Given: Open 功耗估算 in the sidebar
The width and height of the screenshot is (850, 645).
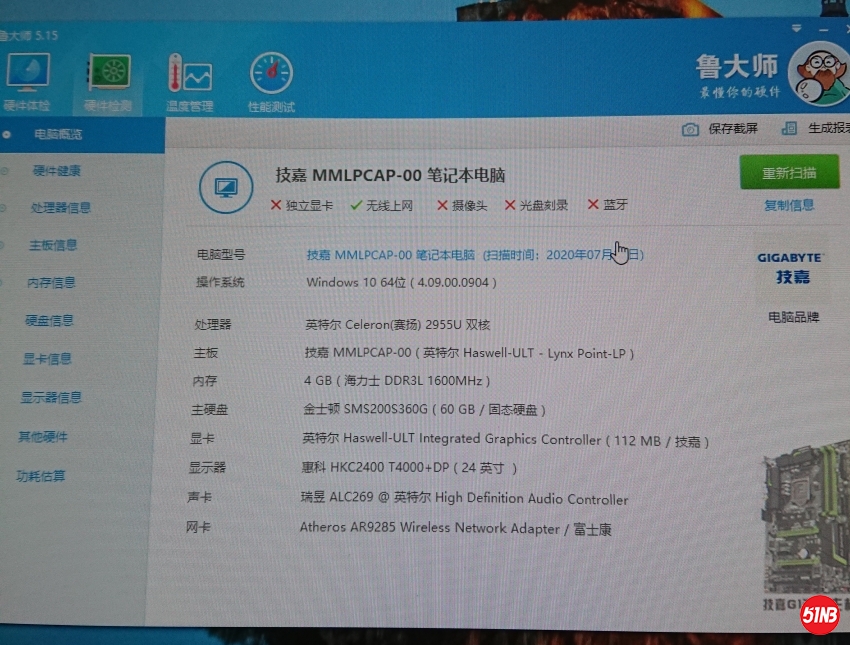Looking at the screenshot, I should point(41,476).
